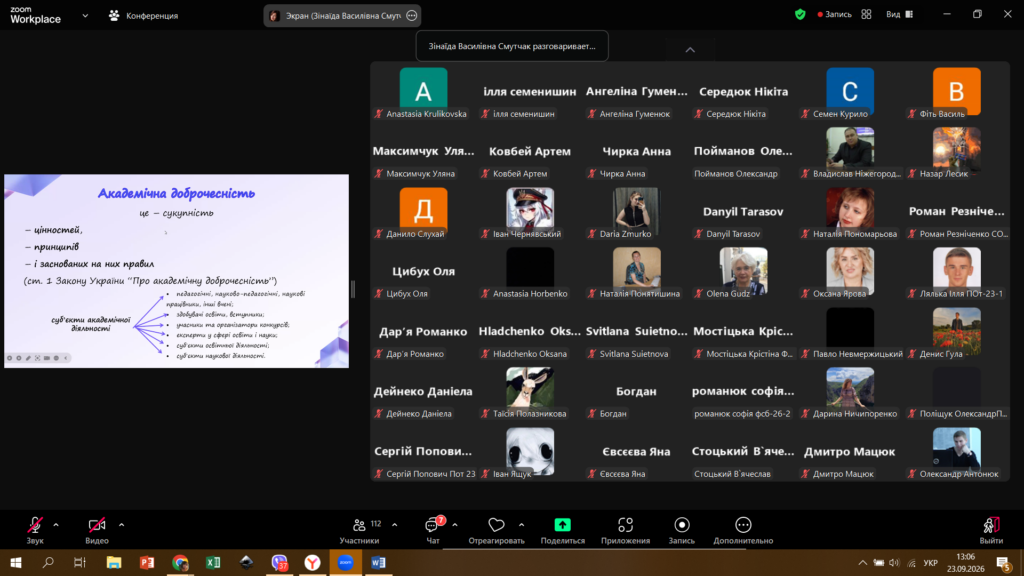Open the Вид view layout menu
This screenshot has height=576, width=1024.
(900, 14)
